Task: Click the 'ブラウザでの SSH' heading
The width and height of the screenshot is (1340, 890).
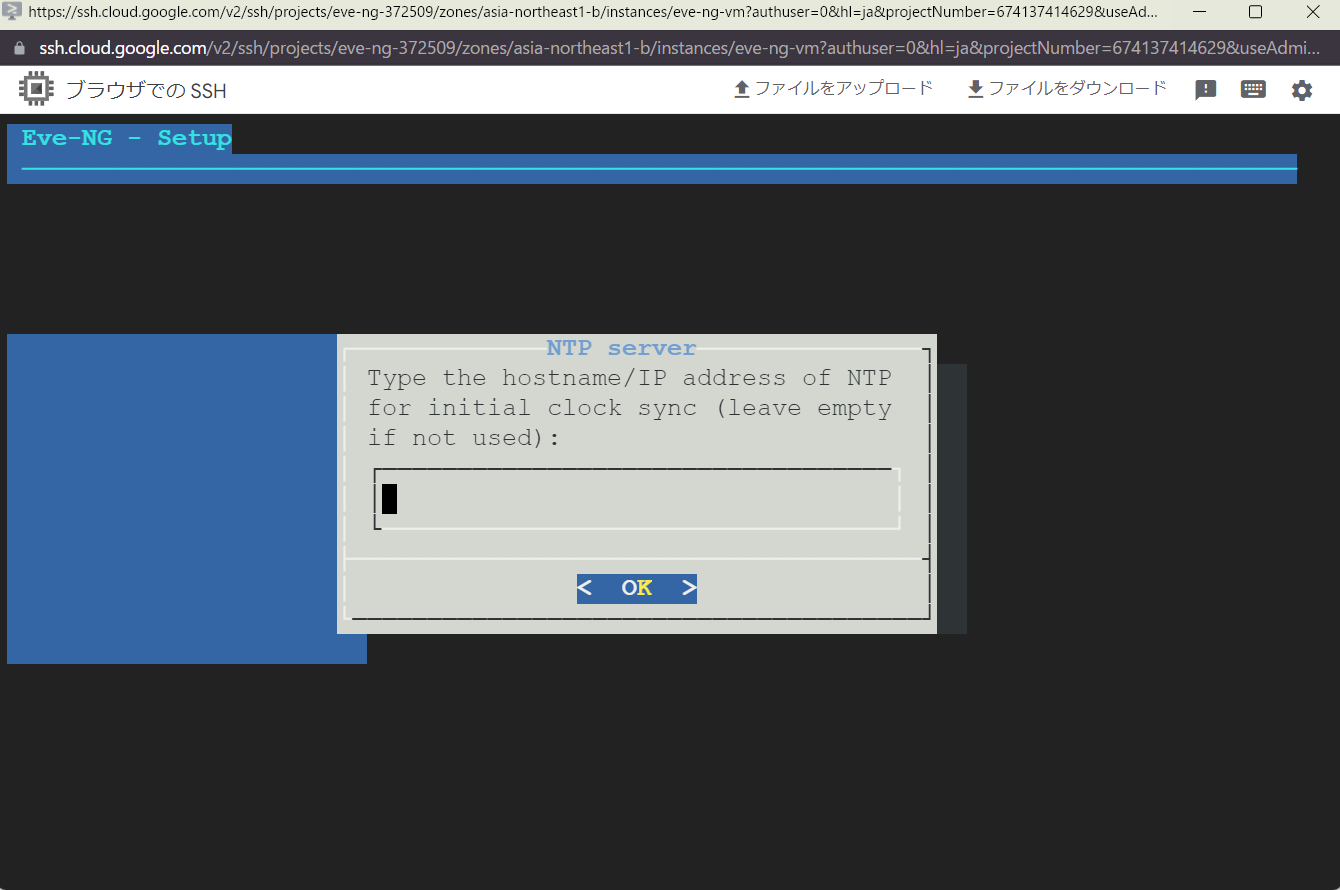Action: 146,91
